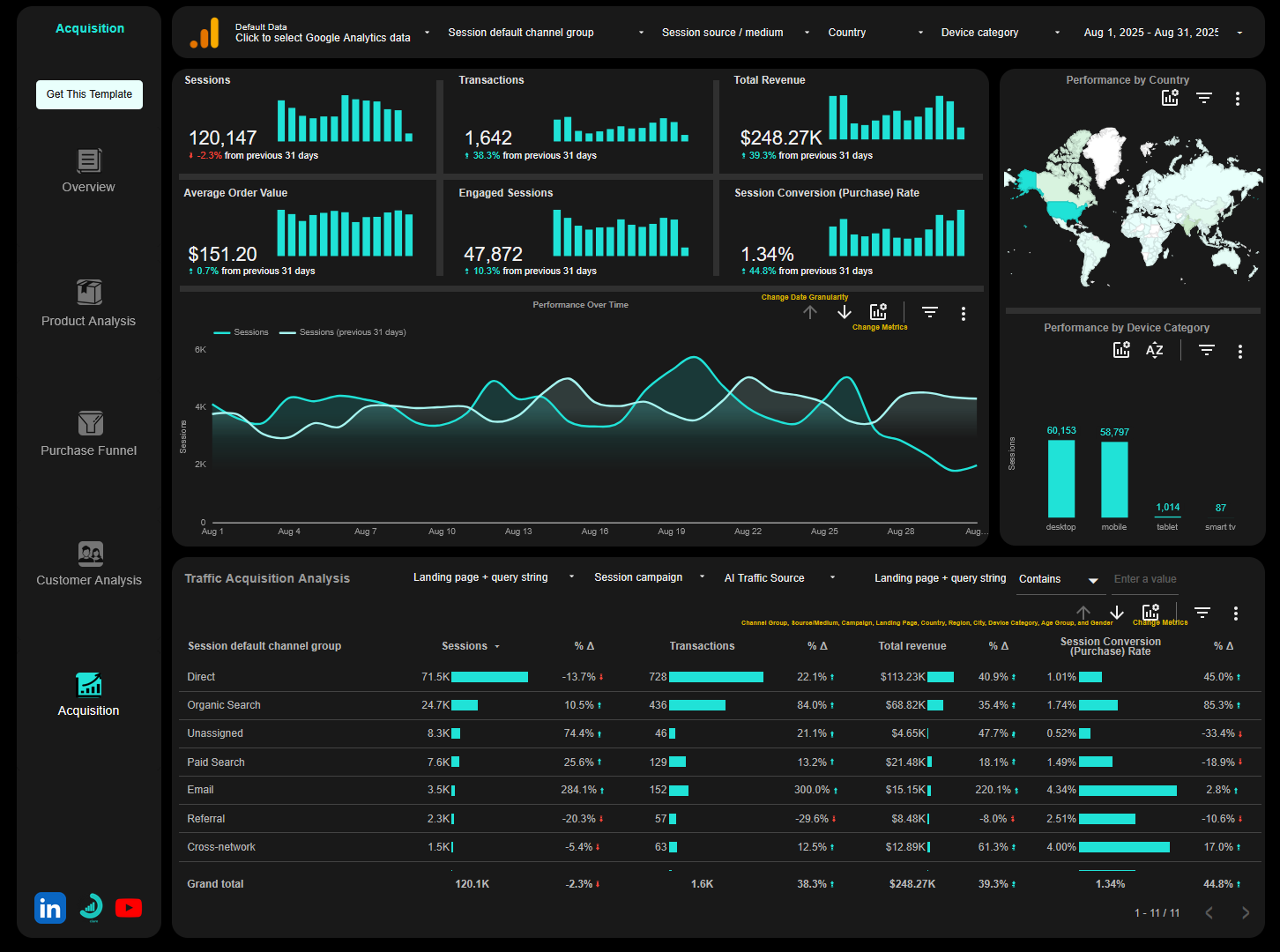Screen dimensions: 1280x952
Task: Click the Get This Template button
Action: [x=89, y=94]
